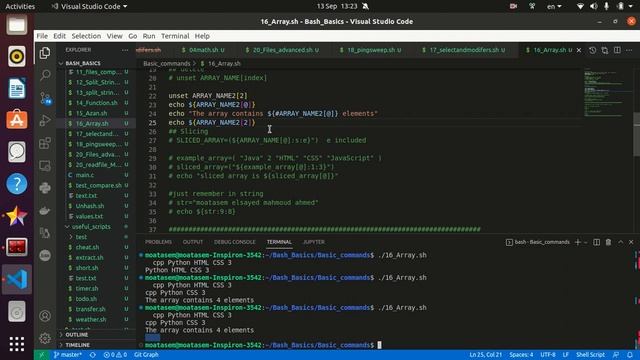
Task: Create a new terminal with plus icon
Action: pyautogui.click(x=577, y=242)
